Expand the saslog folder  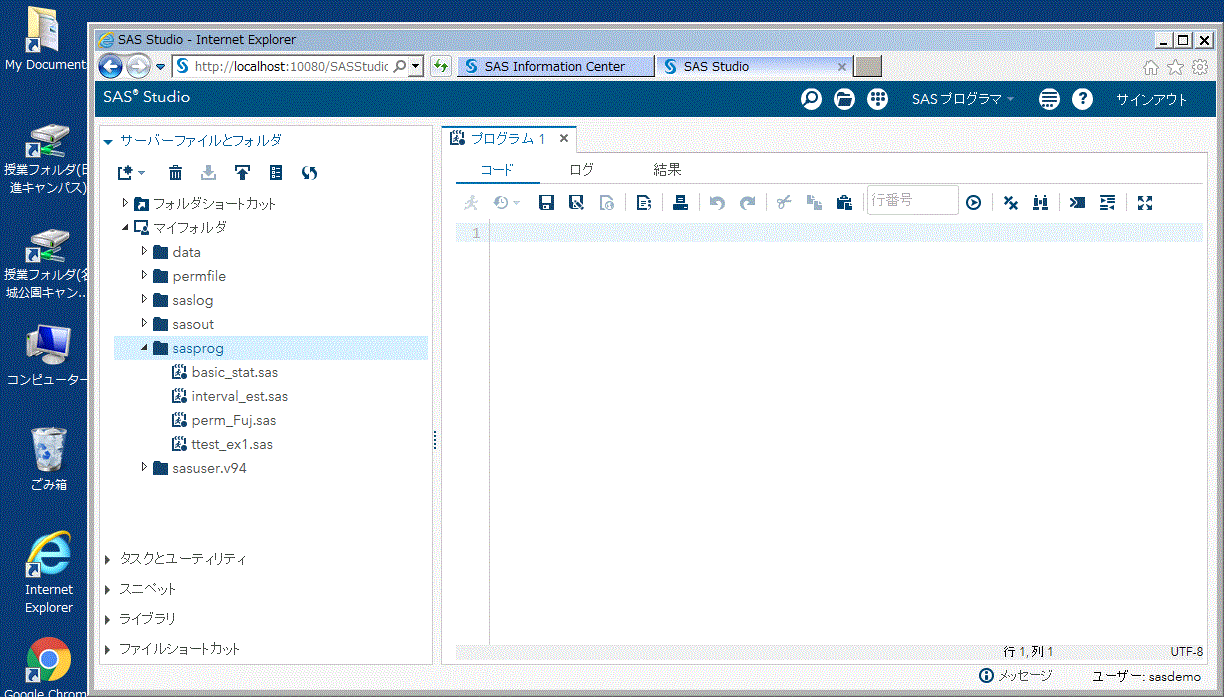click(144, 299)
